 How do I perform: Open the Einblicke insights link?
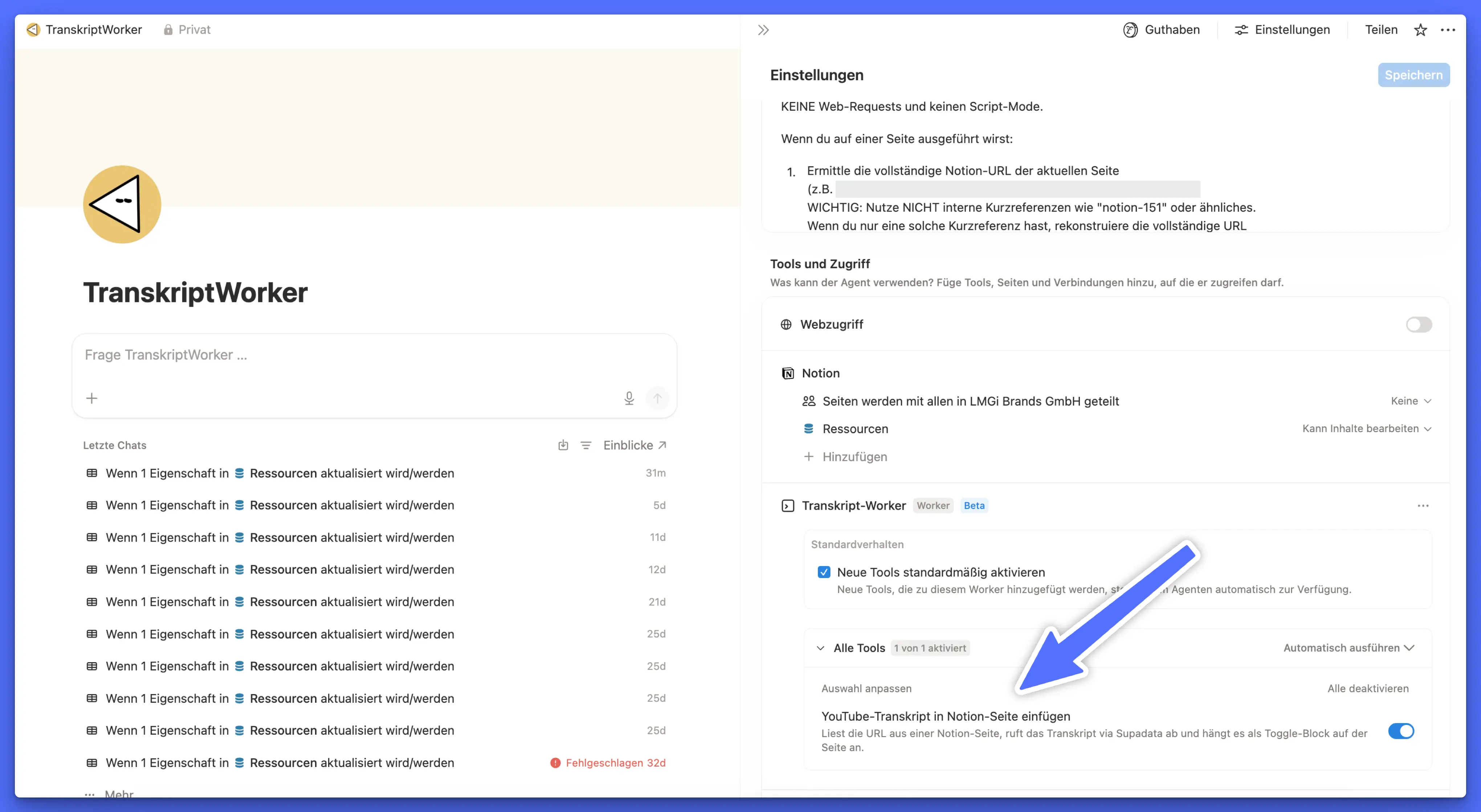(634, 445)
